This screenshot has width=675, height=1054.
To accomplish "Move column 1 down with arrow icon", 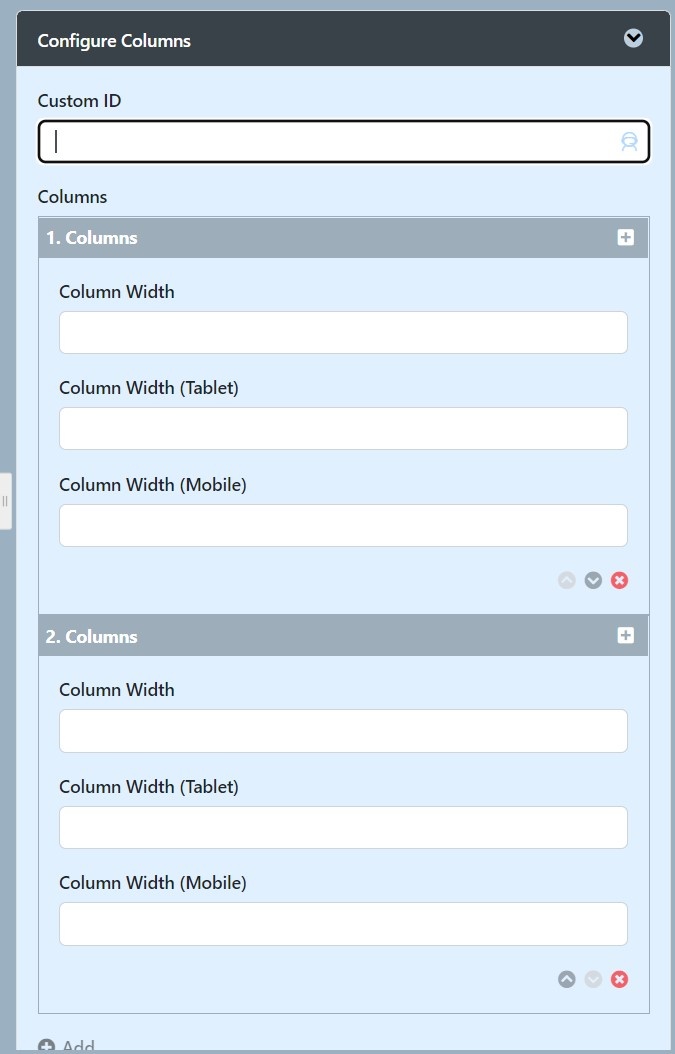I will coord(593,580).
